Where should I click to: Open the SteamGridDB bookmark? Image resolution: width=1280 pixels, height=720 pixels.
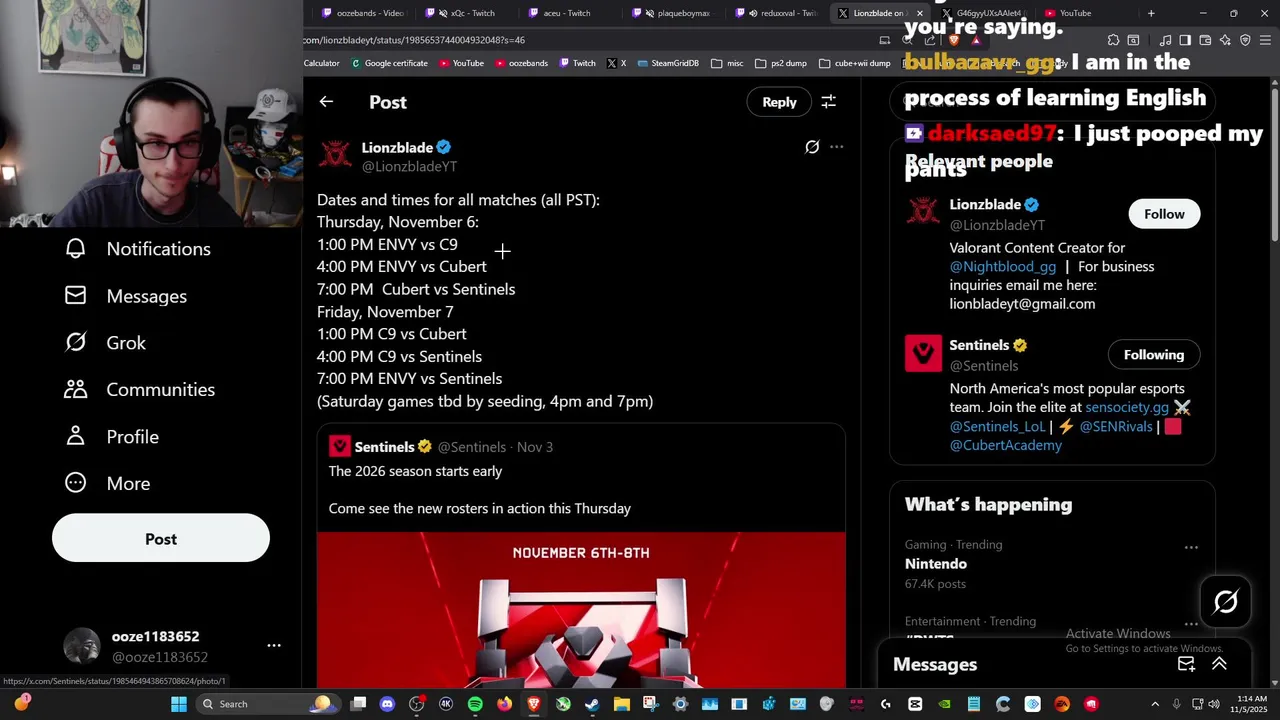click(x=668, y=63)
